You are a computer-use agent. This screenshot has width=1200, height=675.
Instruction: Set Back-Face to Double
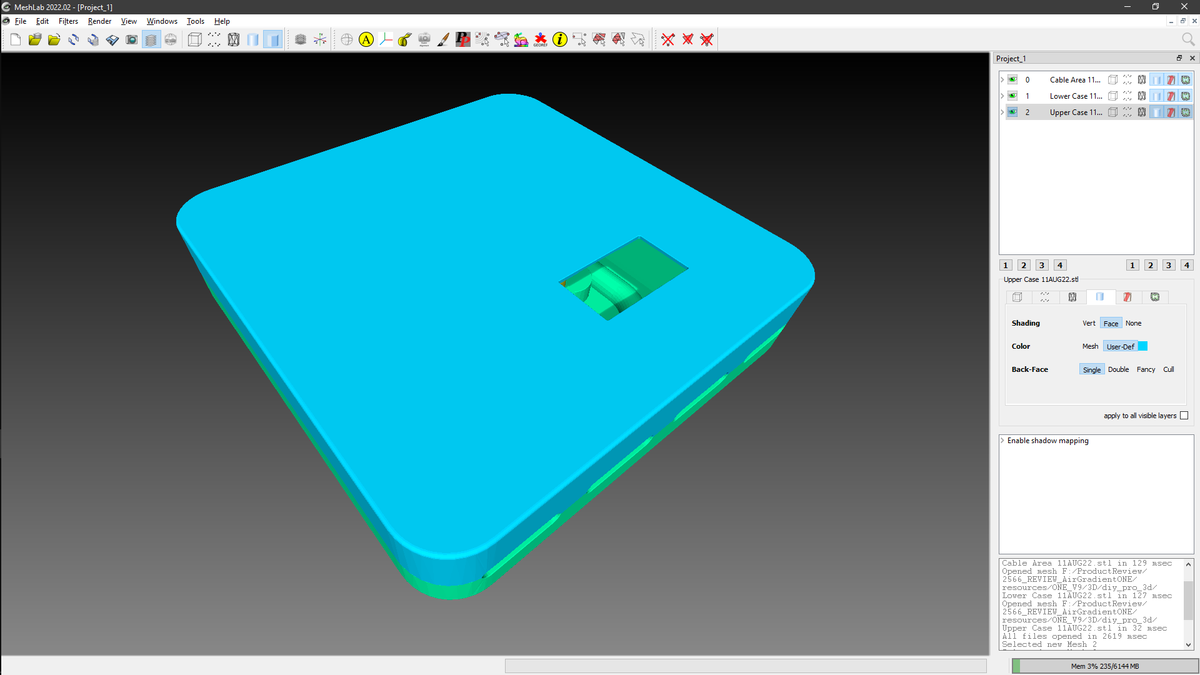pos(1118,369)
